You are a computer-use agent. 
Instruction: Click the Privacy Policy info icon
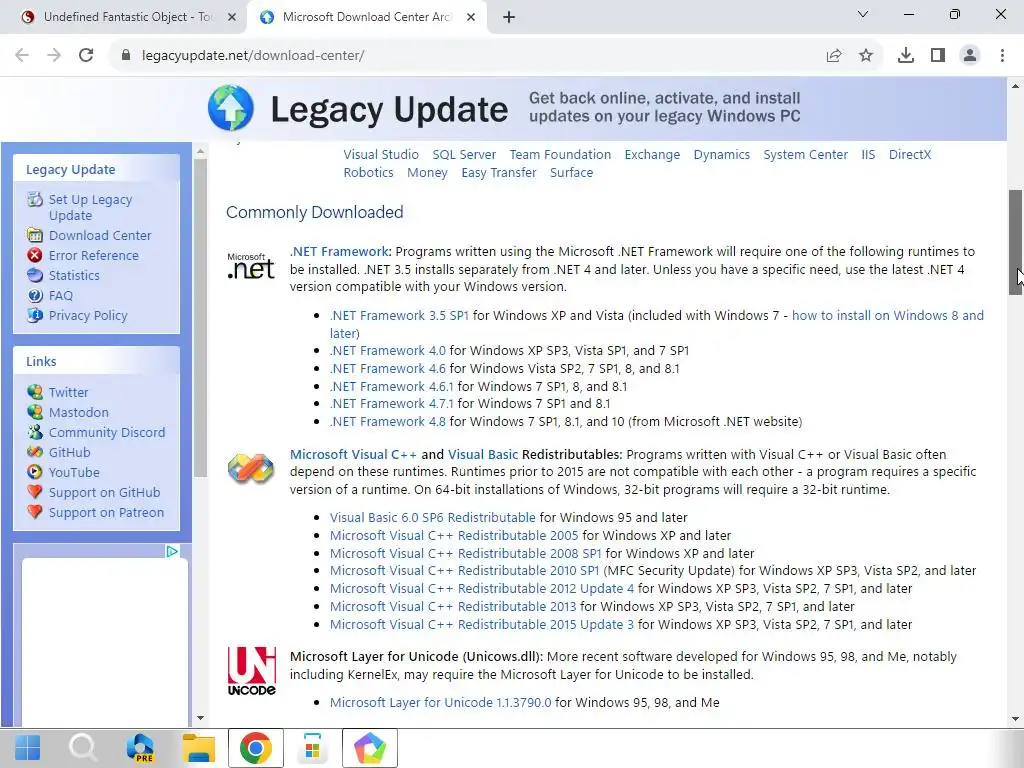pyautogui.click(x=35, y=315)
